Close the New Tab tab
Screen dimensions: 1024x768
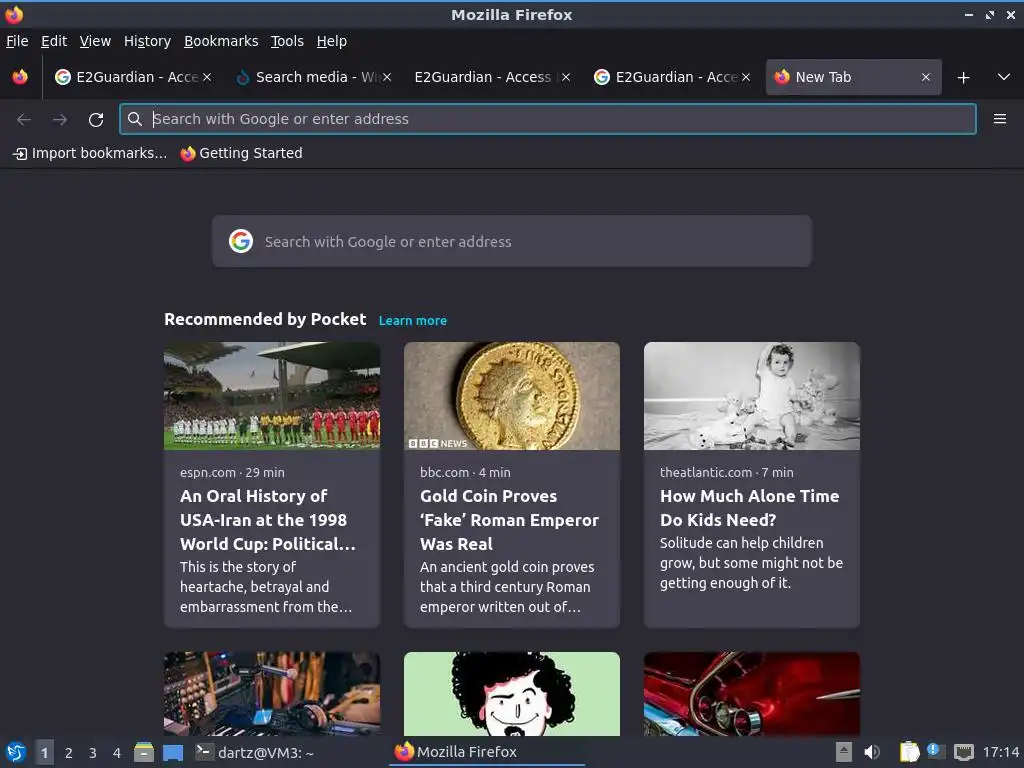[x=925, y=77]
